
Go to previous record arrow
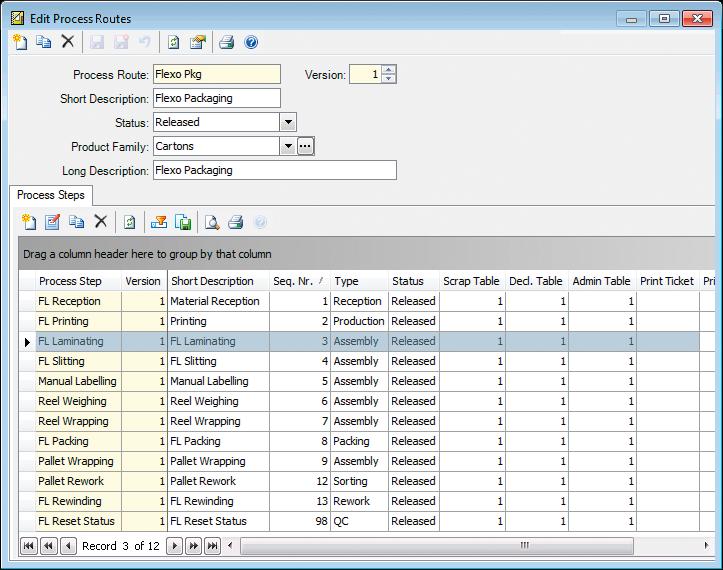pos(68,546)
